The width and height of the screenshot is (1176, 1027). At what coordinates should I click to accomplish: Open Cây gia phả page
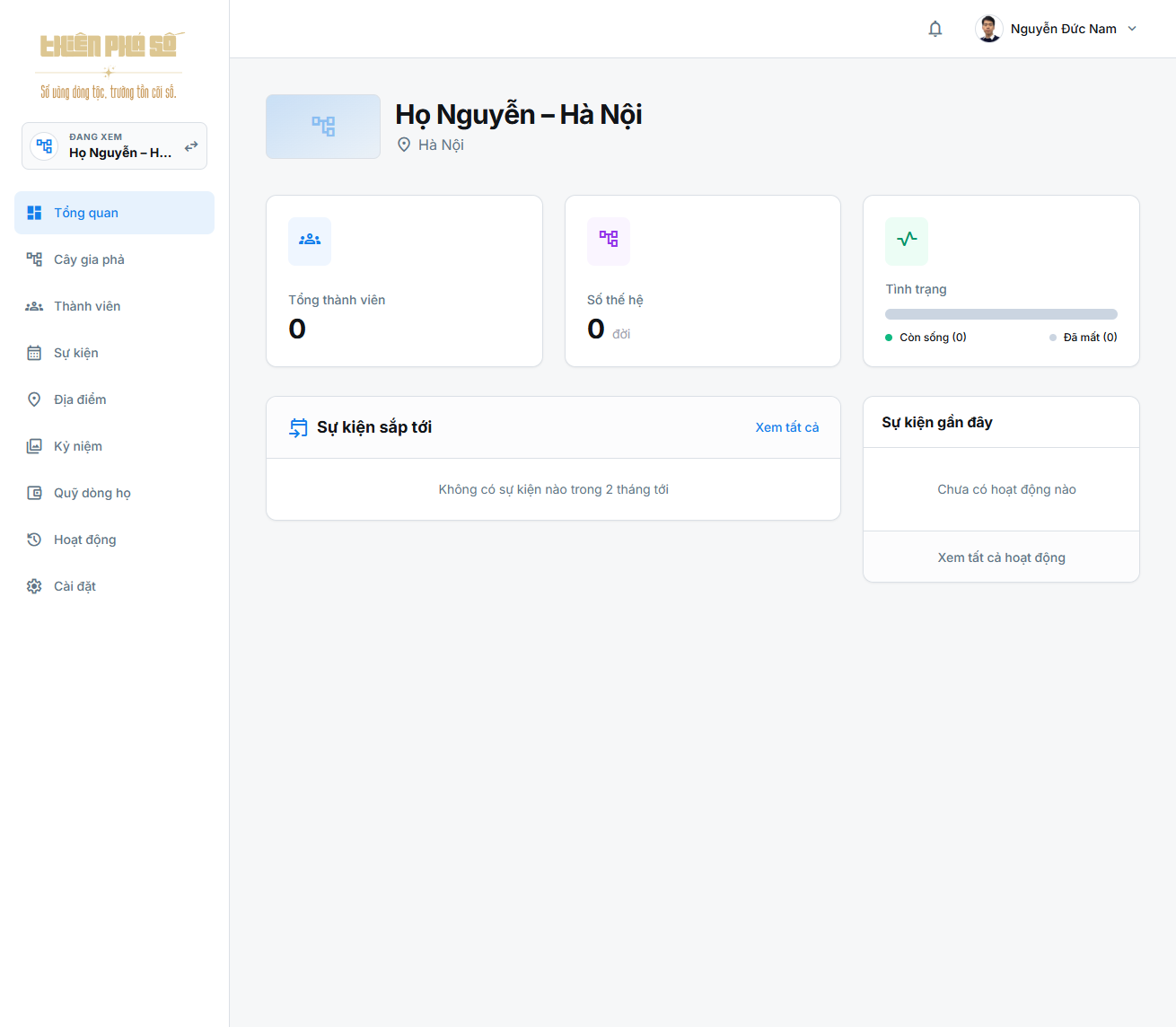pos(115,259)
